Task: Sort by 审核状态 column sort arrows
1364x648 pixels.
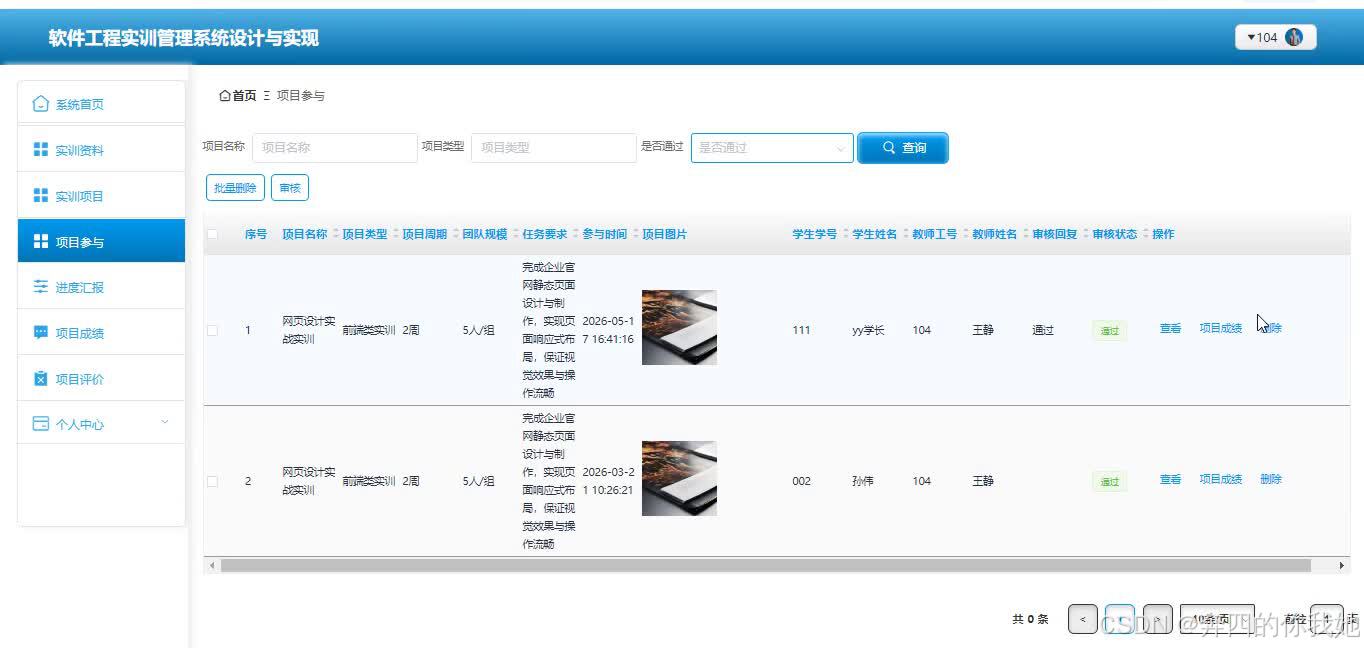Action: pos(1145,234)
